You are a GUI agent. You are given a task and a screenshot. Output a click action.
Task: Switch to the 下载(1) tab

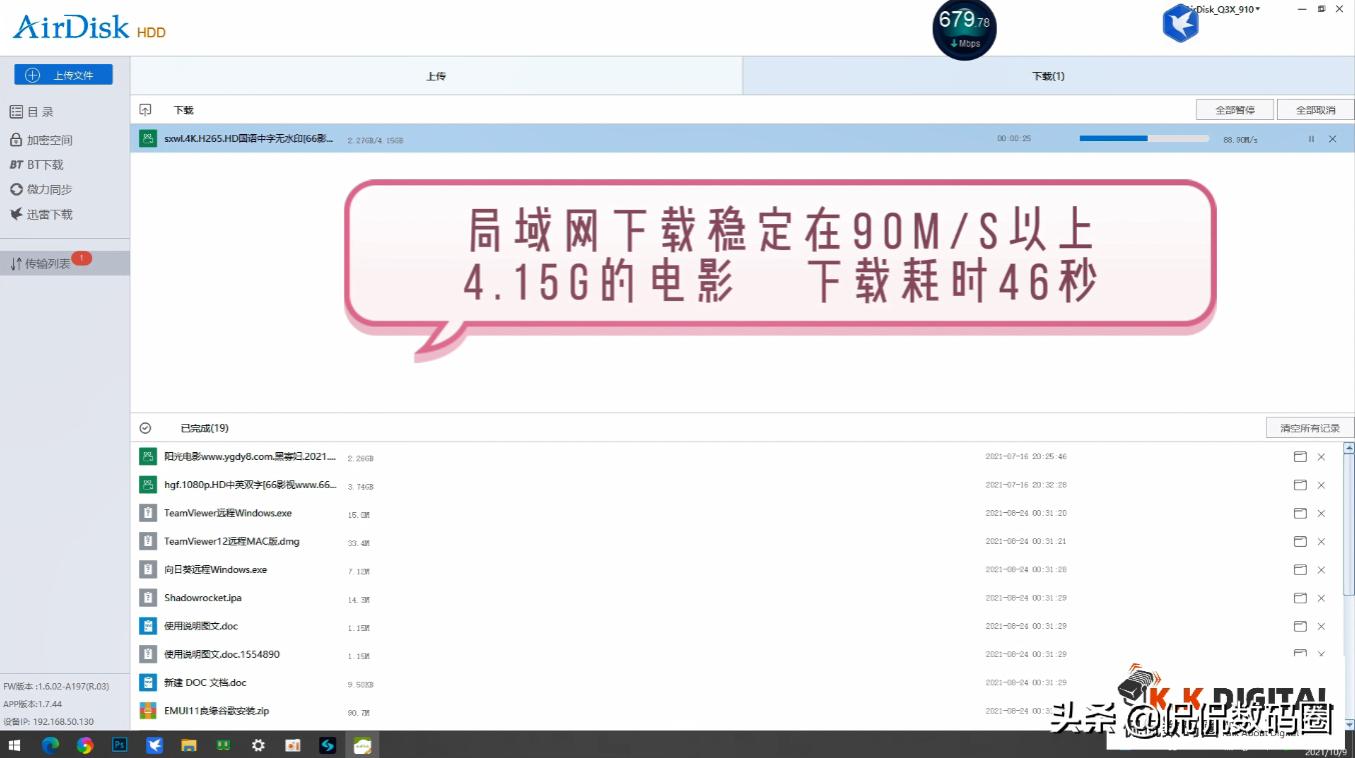coord(1048,75)
